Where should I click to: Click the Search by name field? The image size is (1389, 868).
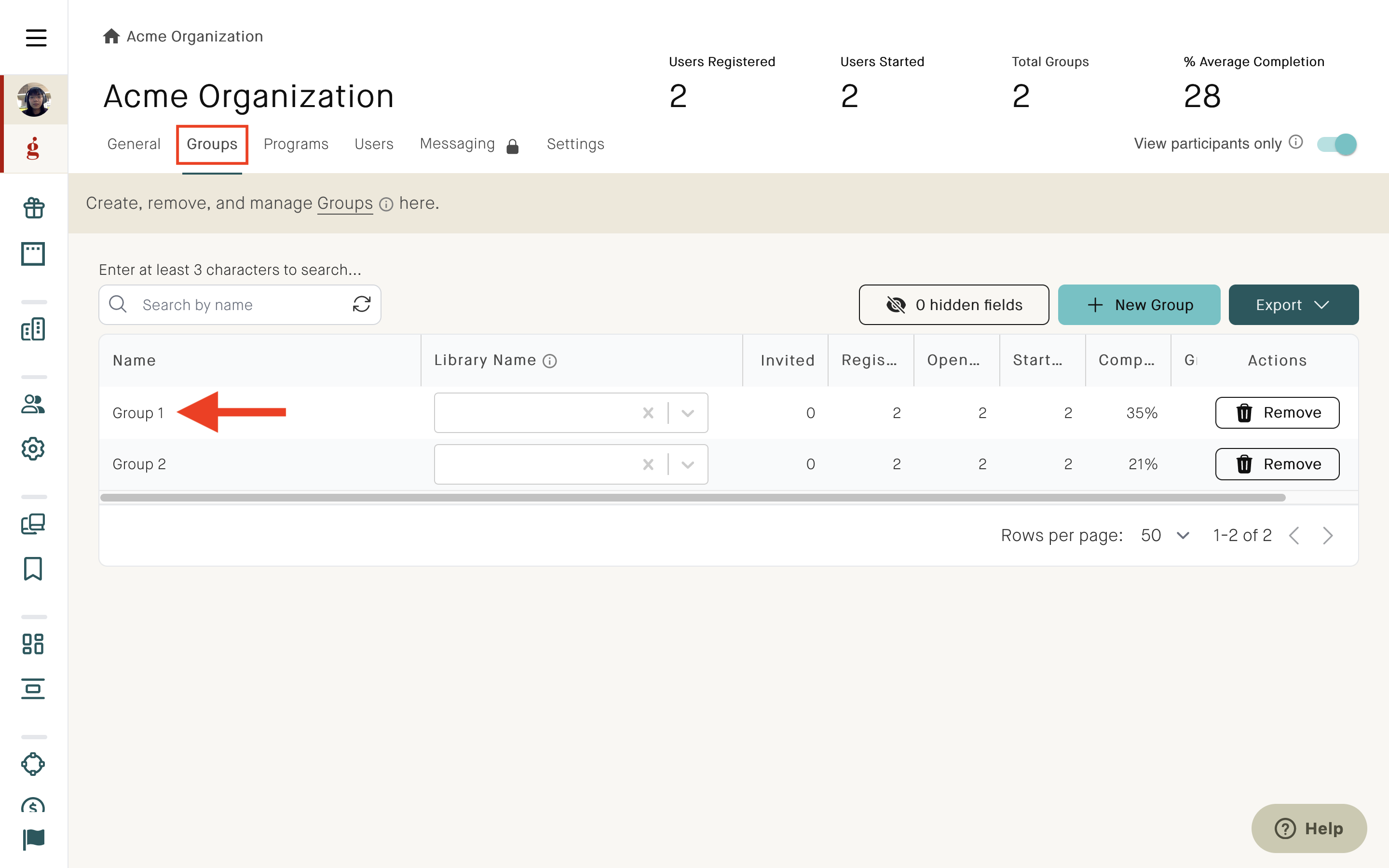point(240,305)
